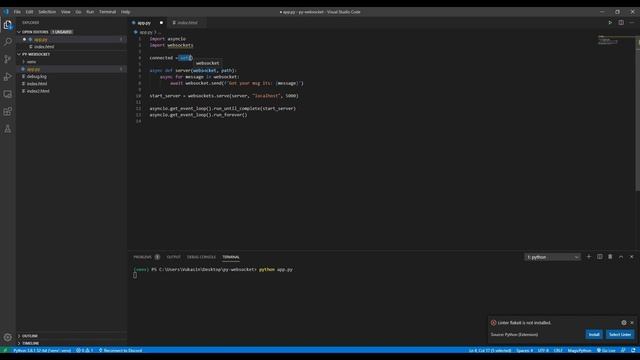Viewport: 640px width, 360px height.
Task: Open the Help menu
Action: [x=125, y=12]
